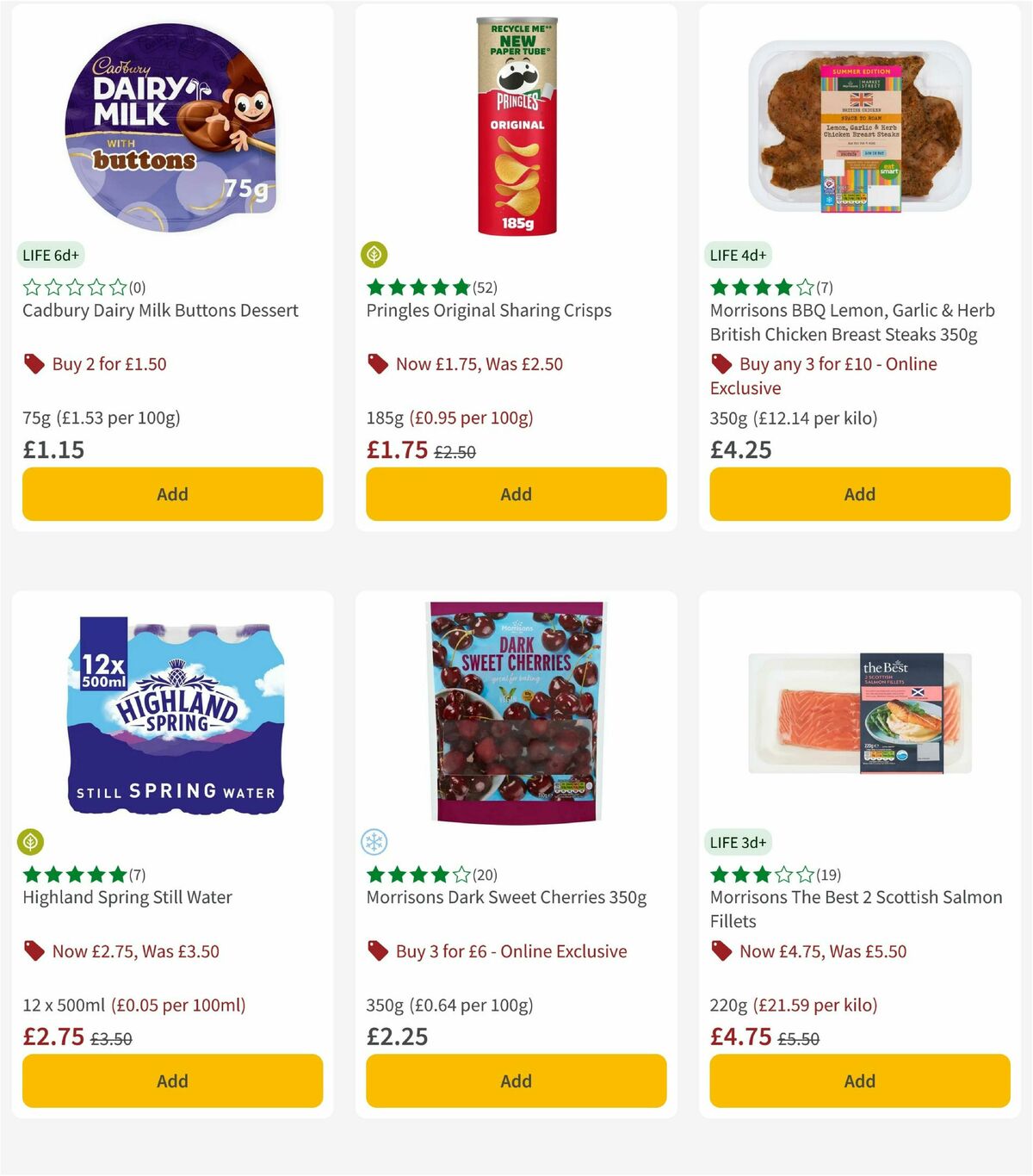Click the tag icon next to 'Now £4.75, Was £5.50'
The width and height of the screenshot is (1033, 1176).
721,950
